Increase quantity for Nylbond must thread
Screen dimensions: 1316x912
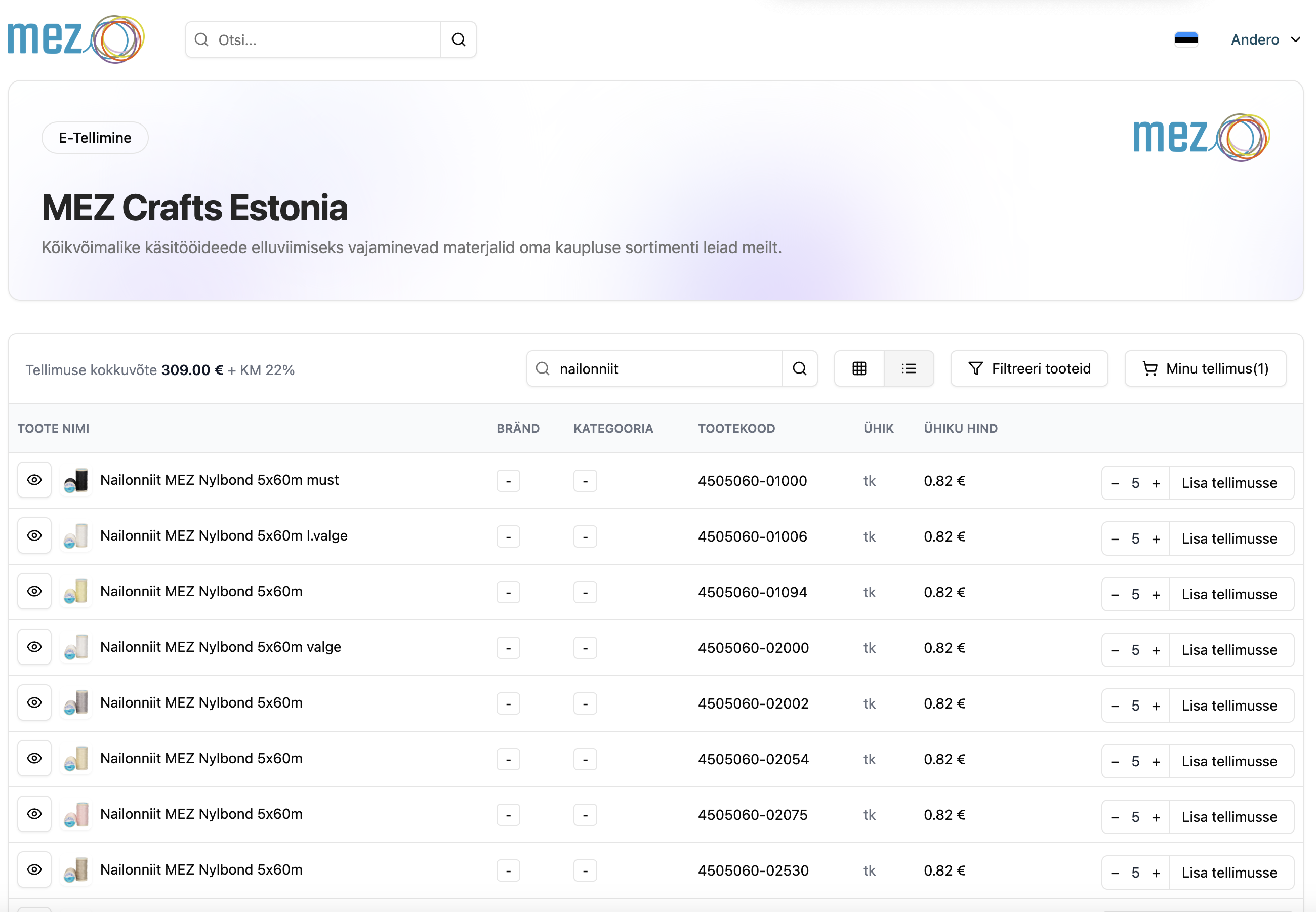click(x=1156, y=483)
